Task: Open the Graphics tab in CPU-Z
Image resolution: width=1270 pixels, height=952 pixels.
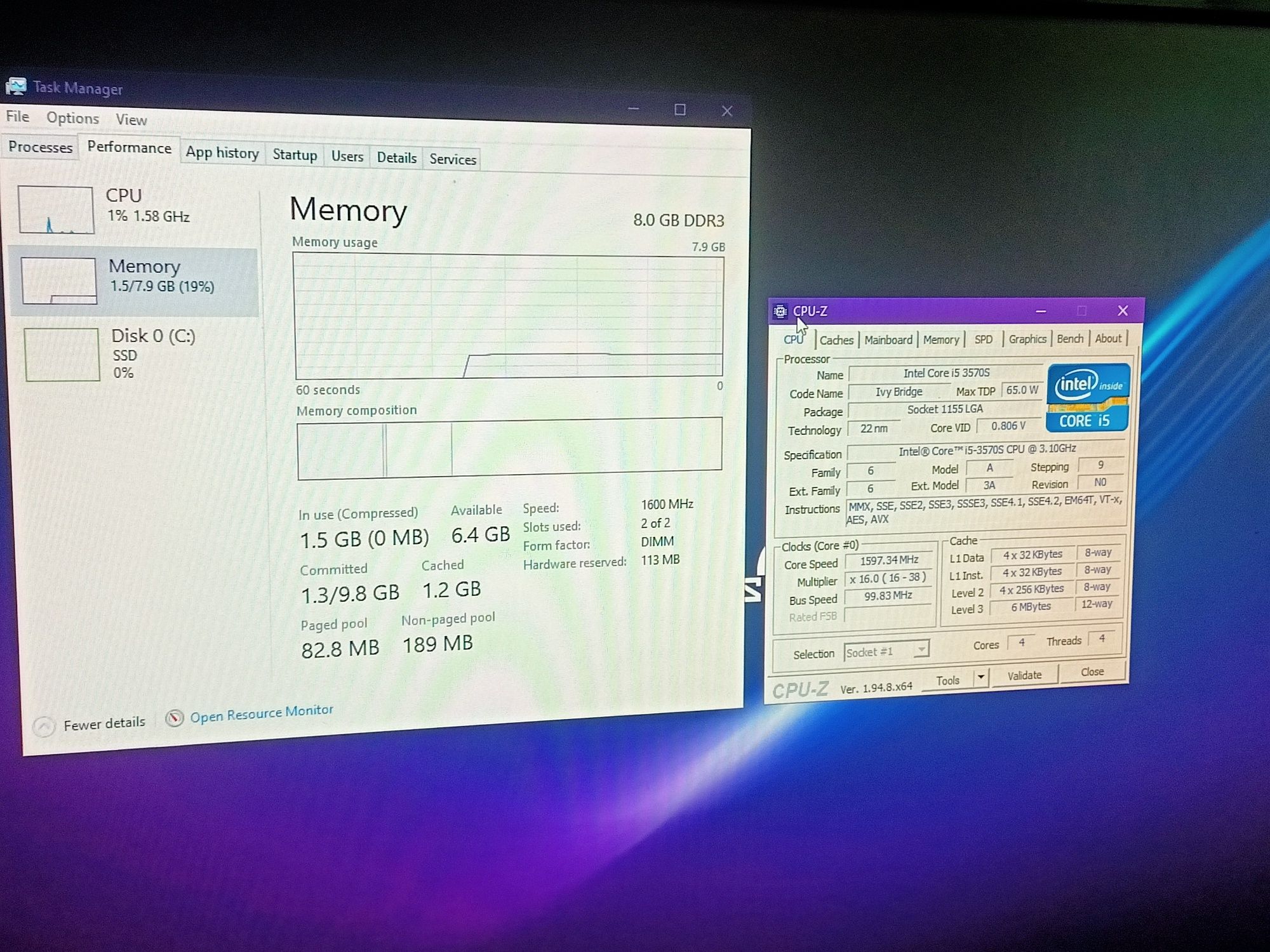Action: point(1027,339)
